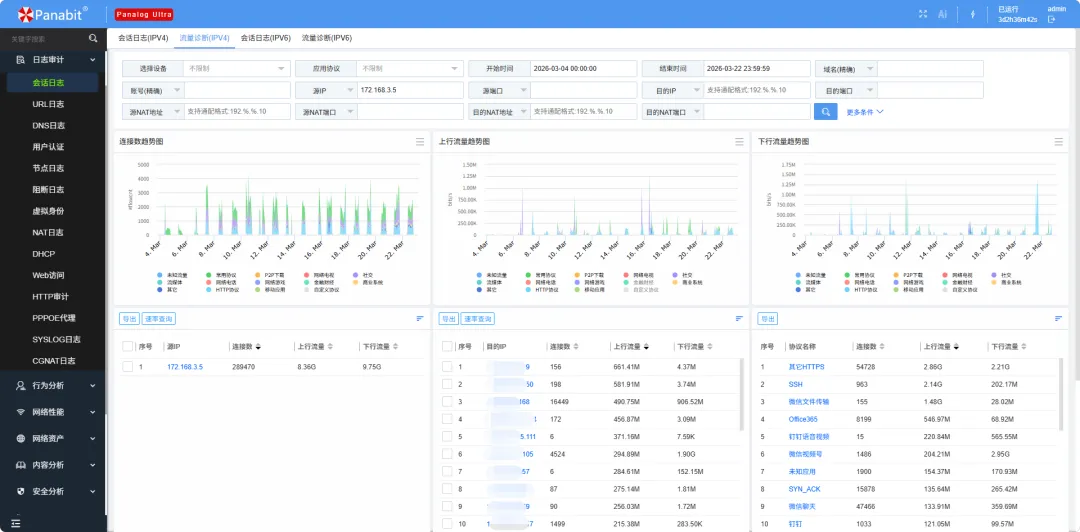Toggle select-all checkbox in destination IP table

[447, 347]
